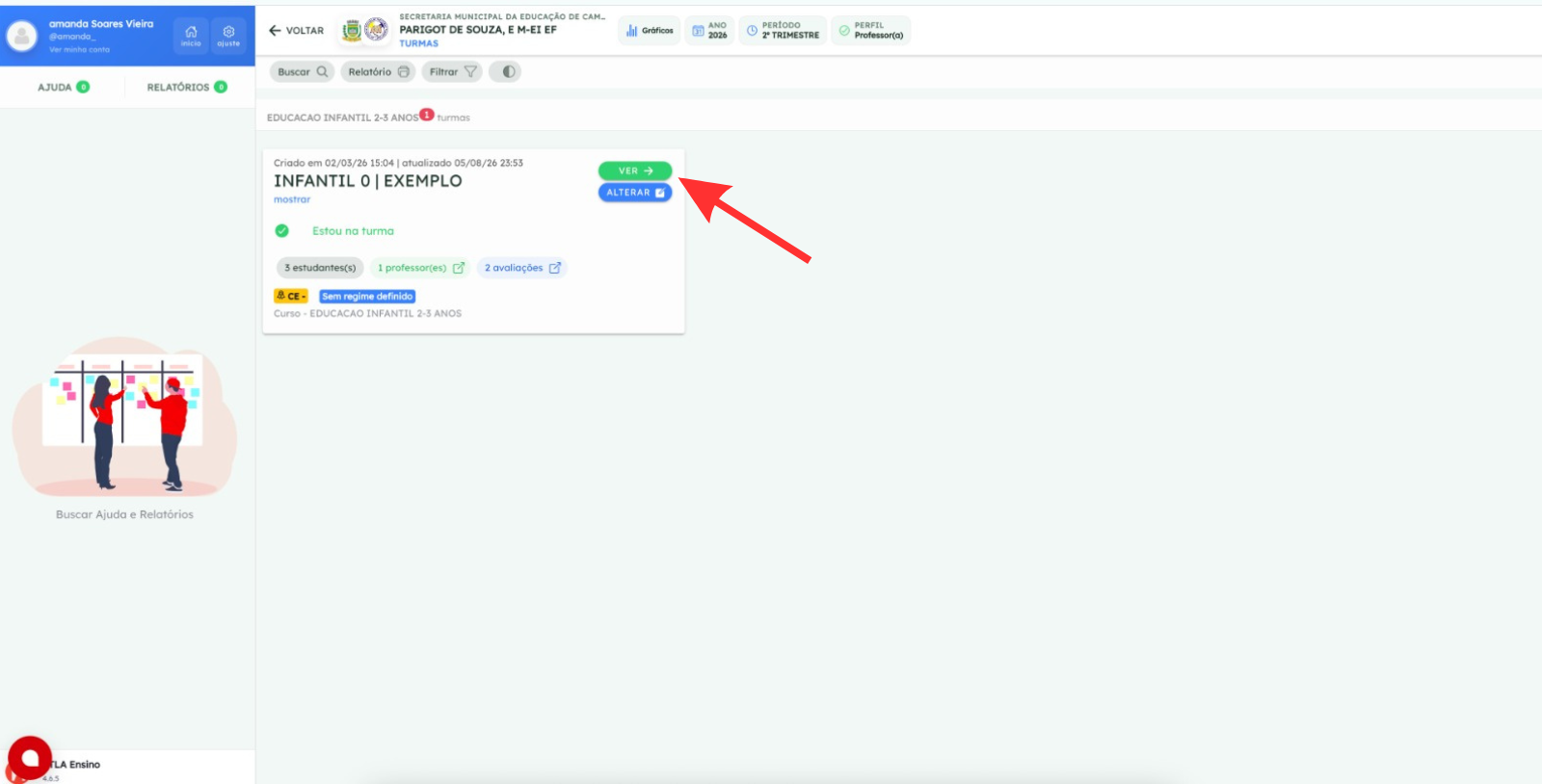
Task: Open the PERFIL Professor(a) selector
Action: (870, 31)
